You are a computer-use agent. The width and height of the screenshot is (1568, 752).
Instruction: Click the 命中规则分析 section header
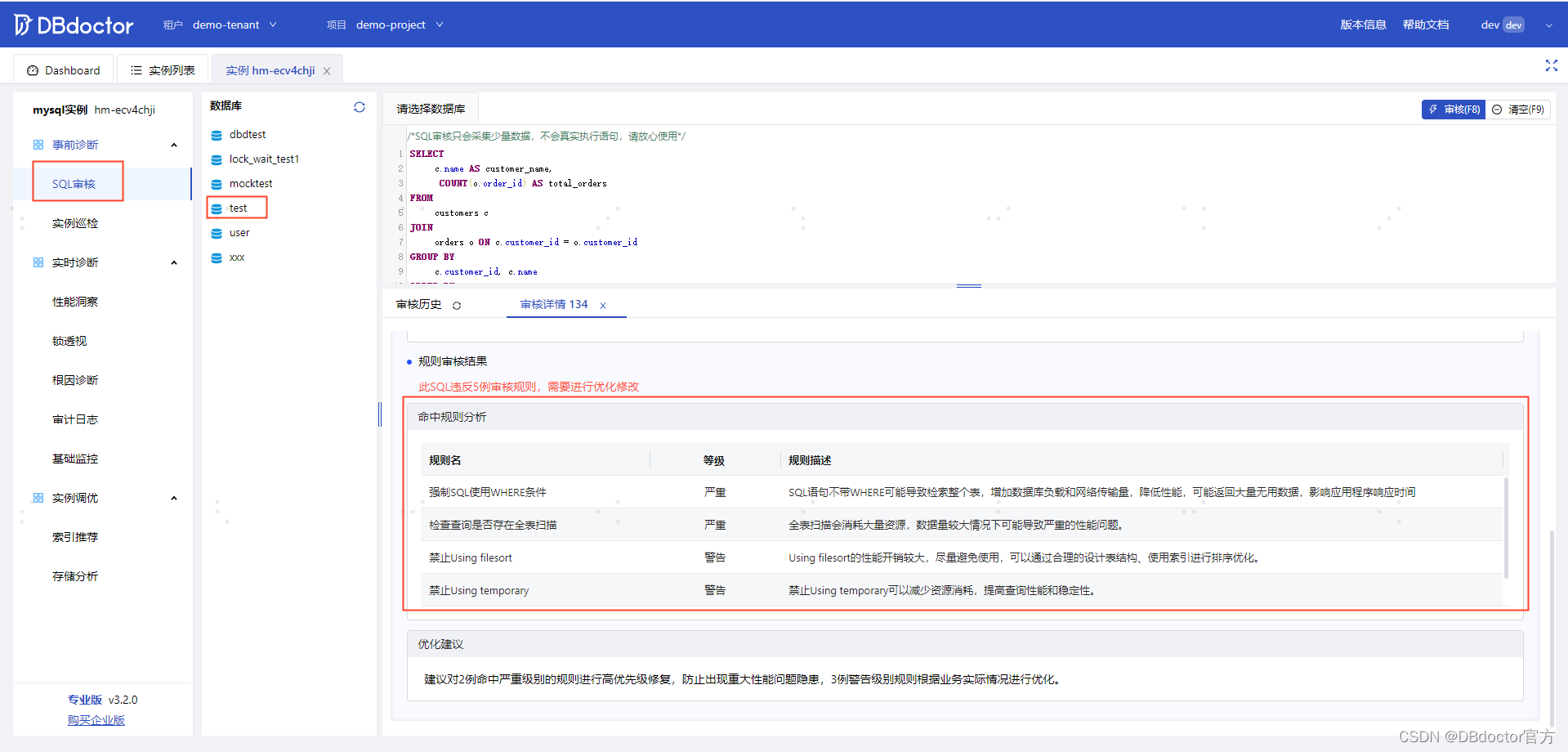pyautogui.click(x=965, y=417)
